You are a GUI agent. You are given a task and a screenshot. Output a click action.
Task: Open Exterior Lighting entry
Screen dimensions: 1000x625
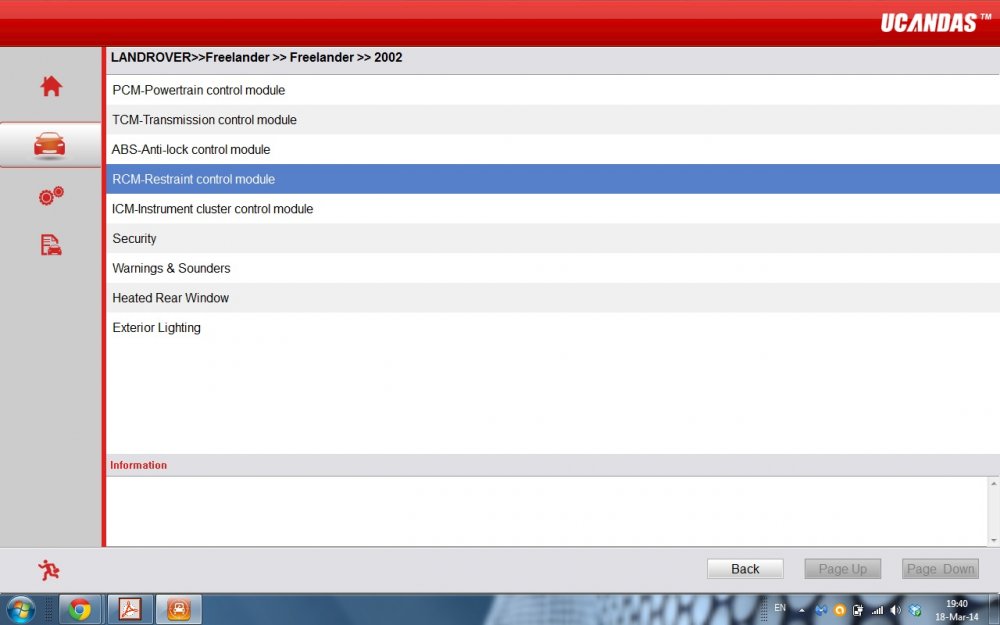(x=552, y=327)
